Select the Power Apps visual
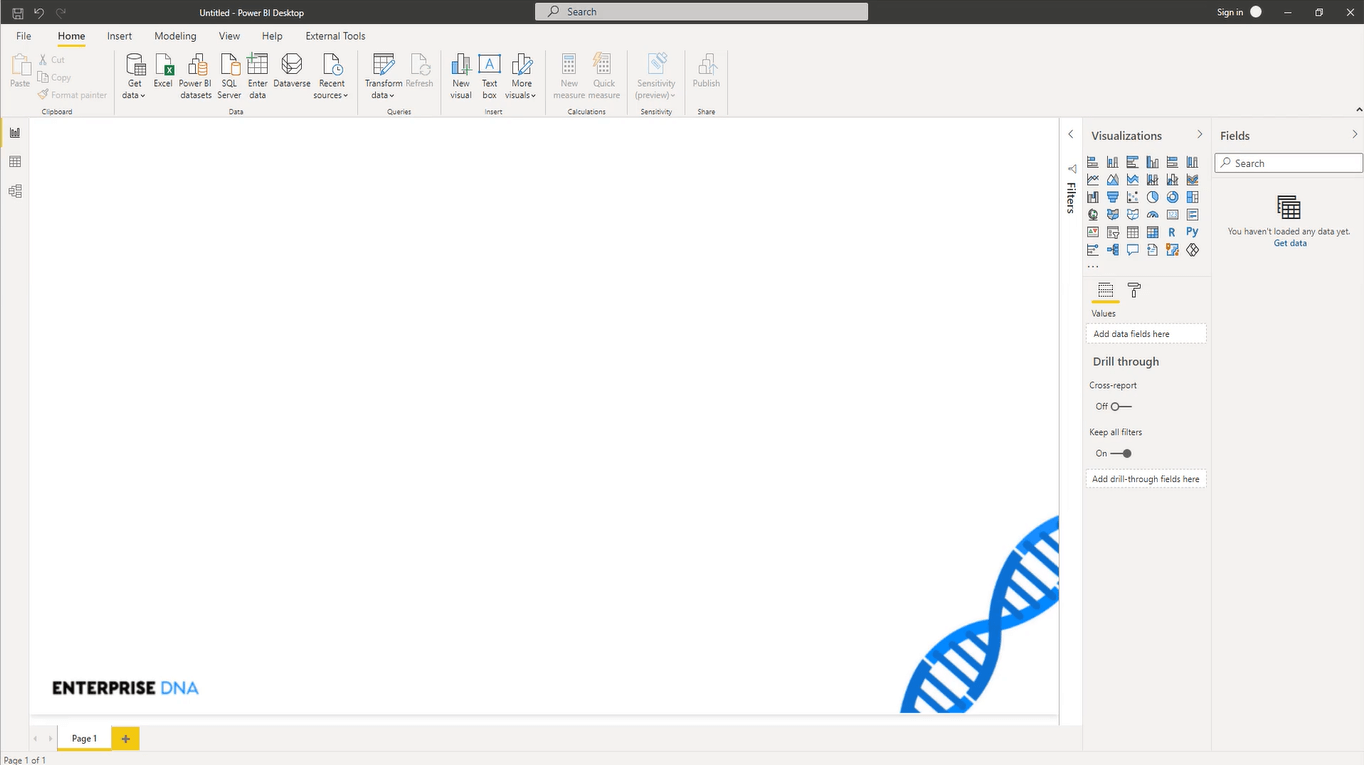Viewport: 1364px width, 765px height. point(1192,250)
